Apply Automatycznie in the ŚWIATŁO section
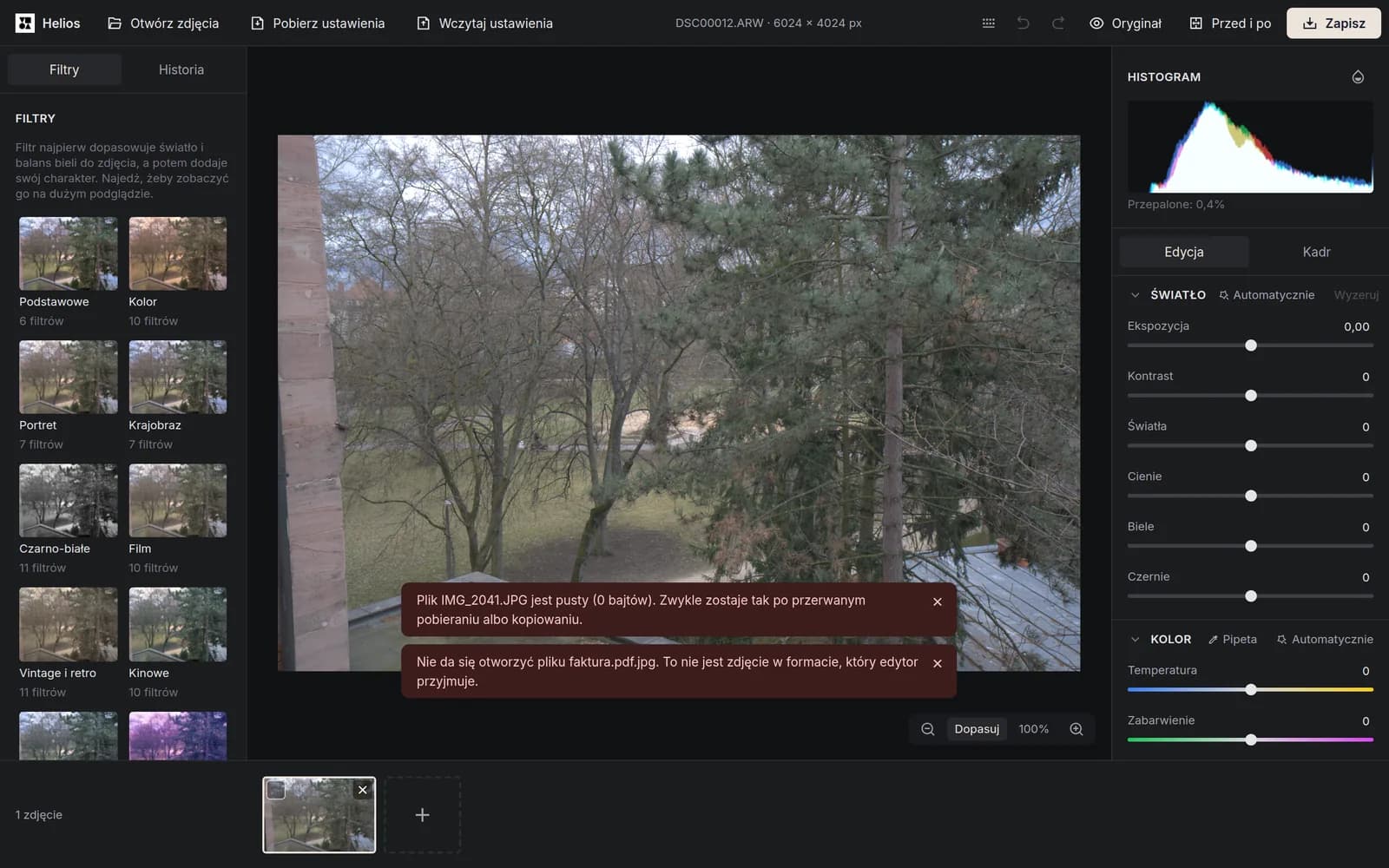The height and width of the screenshot is (868, 1389). tap(1267, 295)
